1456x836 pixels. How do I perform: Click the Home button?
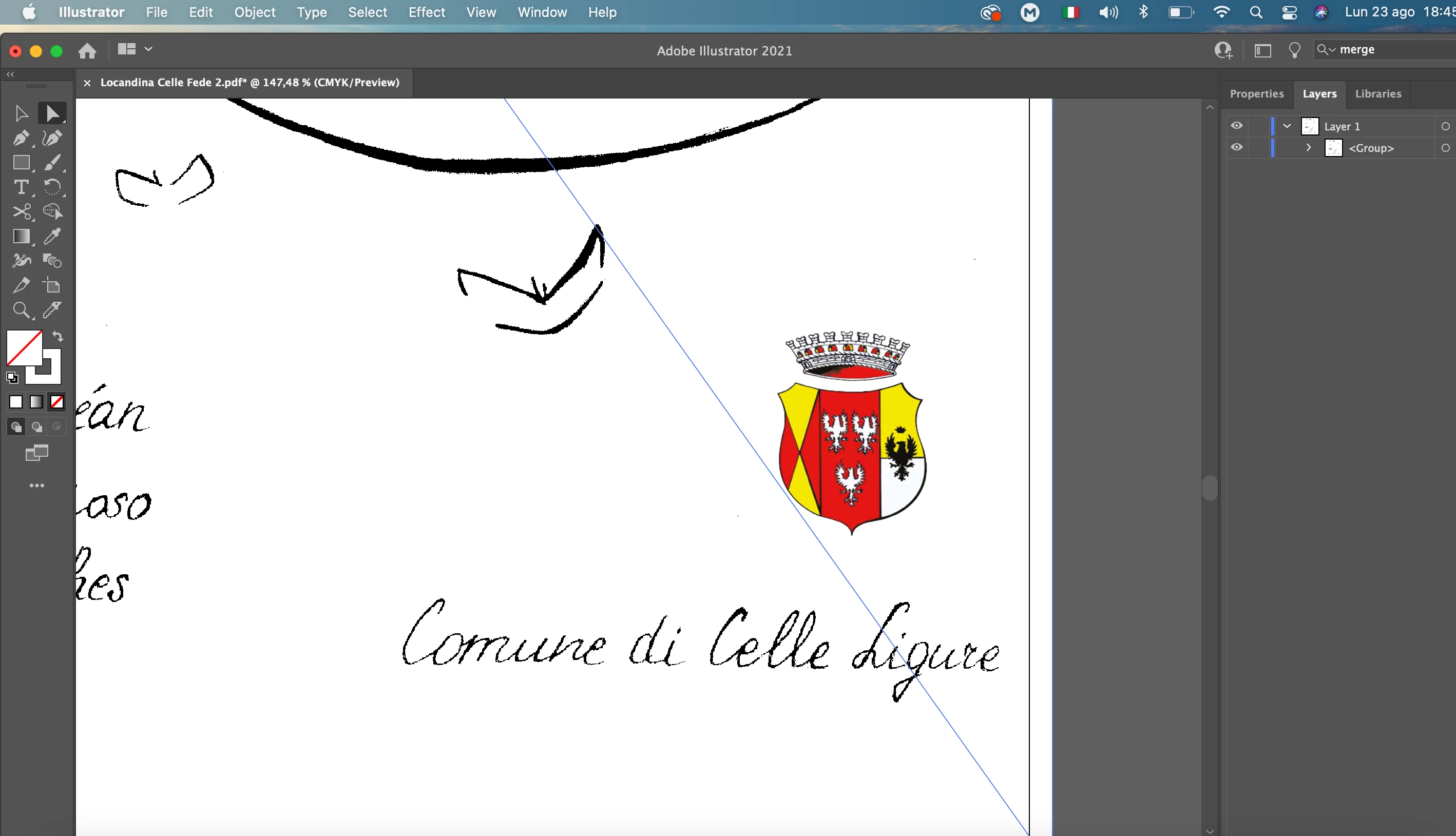click(x=87, y=50)
